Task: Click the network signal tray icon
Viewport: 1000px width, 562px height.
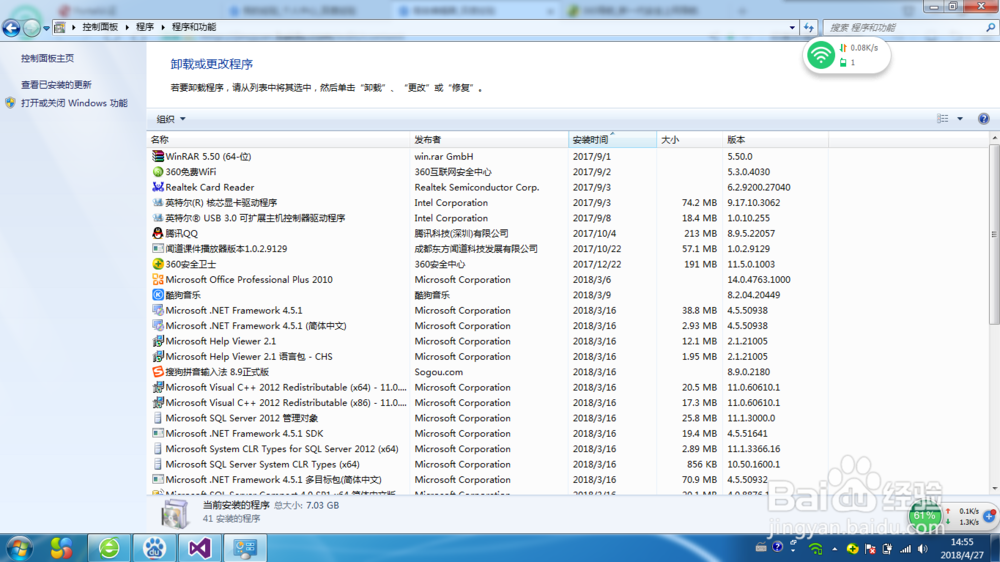Action: point(905,549)
